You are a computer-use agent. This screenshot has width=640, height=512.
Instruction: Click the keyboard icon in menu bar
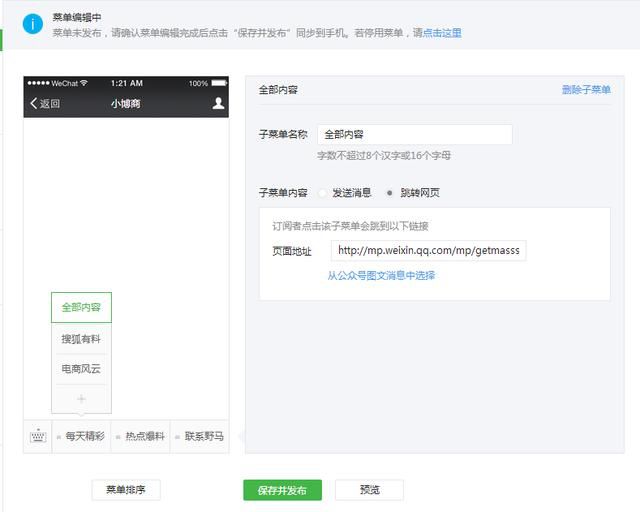click(x=38, y=436)
